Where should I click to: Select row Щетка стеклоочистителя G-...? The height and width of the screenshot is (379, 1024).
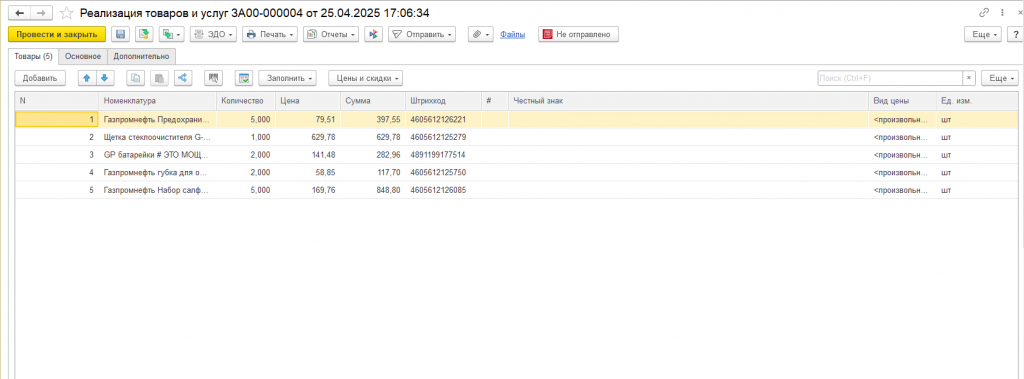(516, 137)
